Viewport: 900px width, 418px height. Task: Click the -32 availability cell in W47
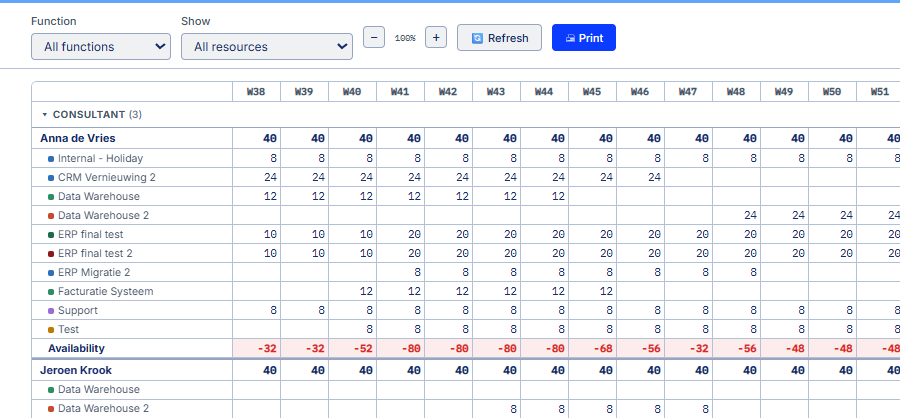tap(689, 349)
